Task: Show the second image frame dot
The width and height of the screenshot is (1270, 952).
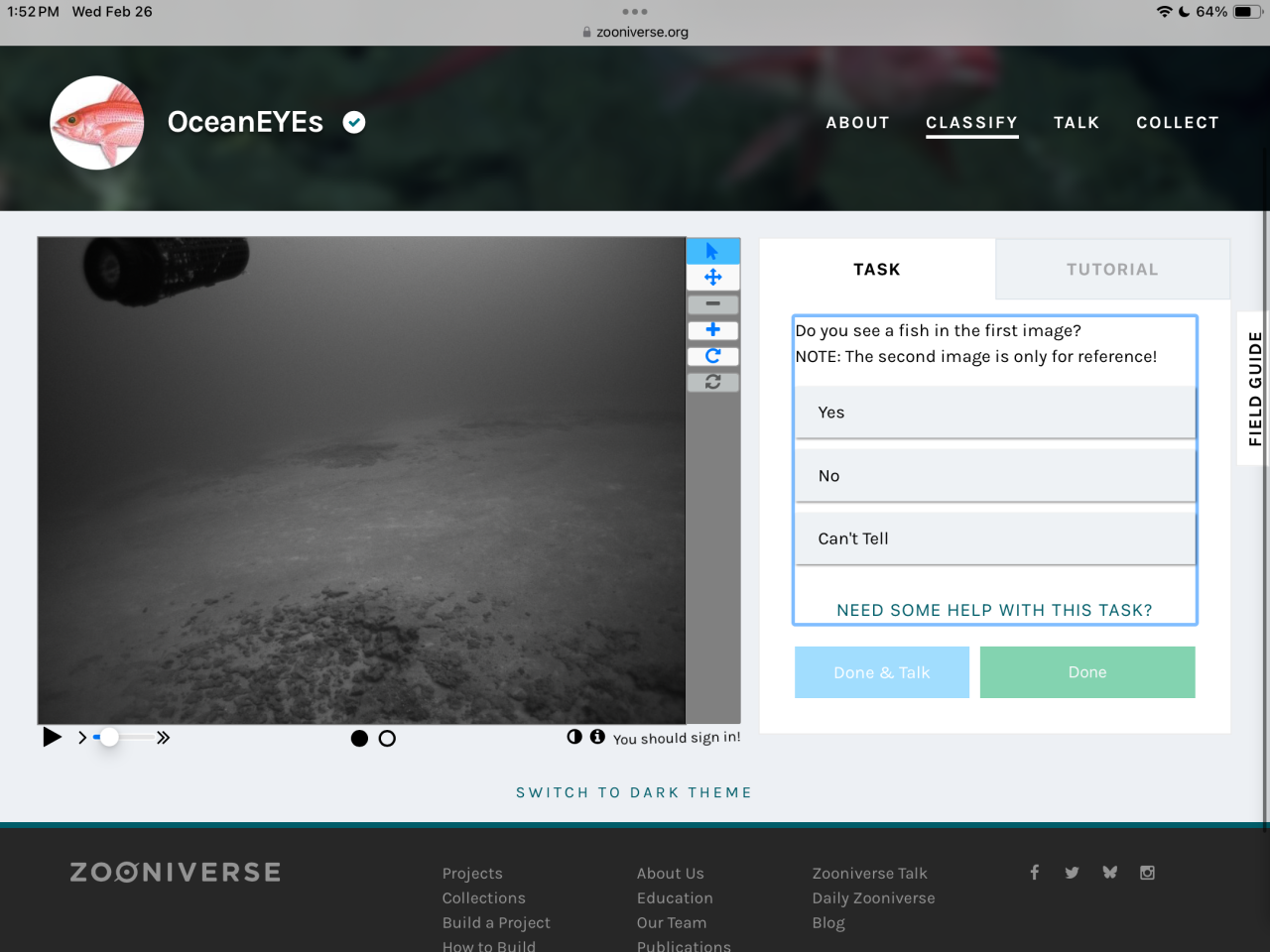Action: tap(387, 738)
